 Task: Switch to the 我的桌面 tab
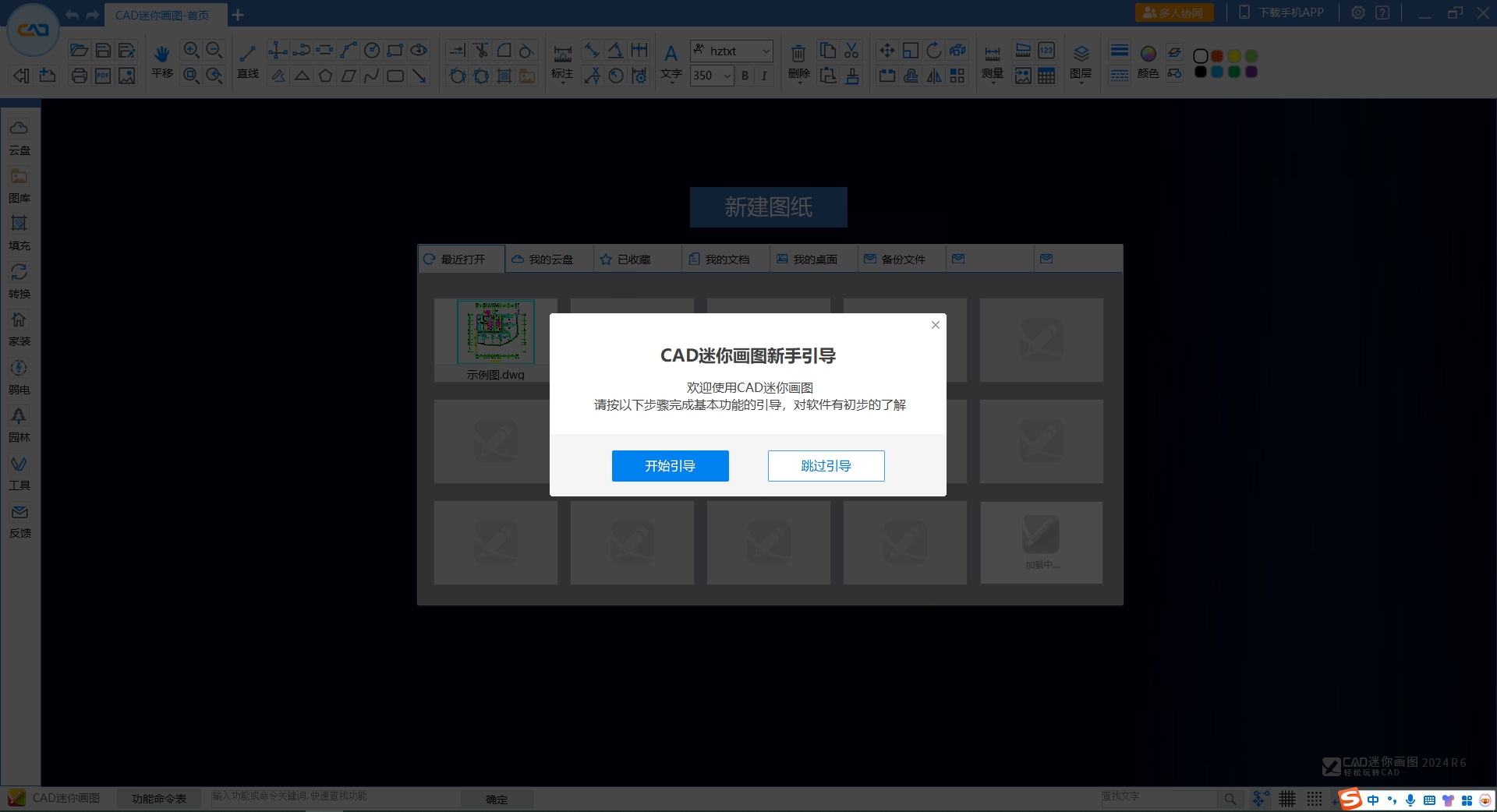point(814,259)
